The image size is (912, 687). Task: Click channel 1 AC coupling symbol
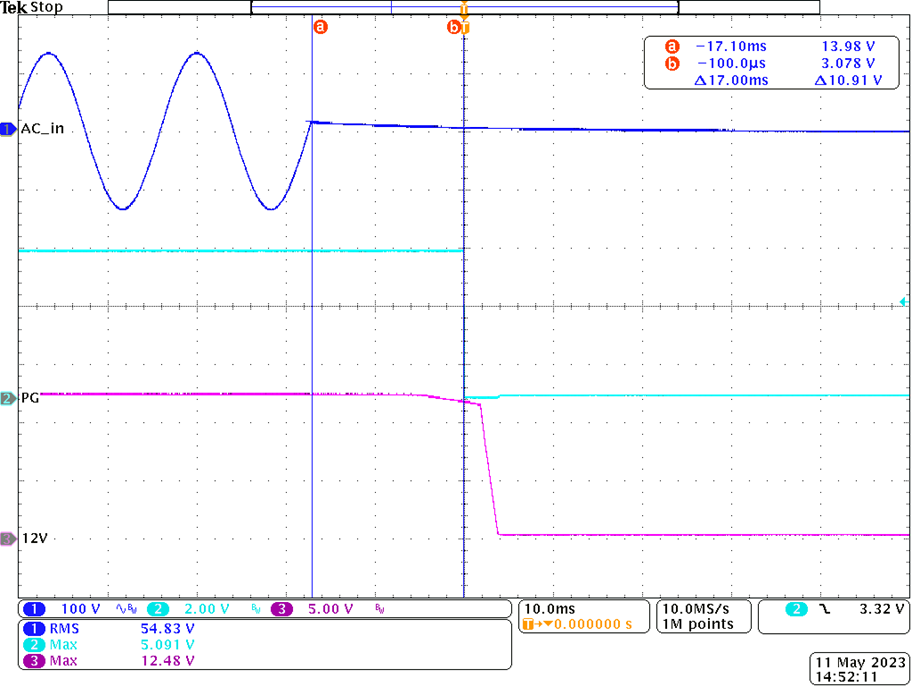pyautogui.click(x=121, y=609)
